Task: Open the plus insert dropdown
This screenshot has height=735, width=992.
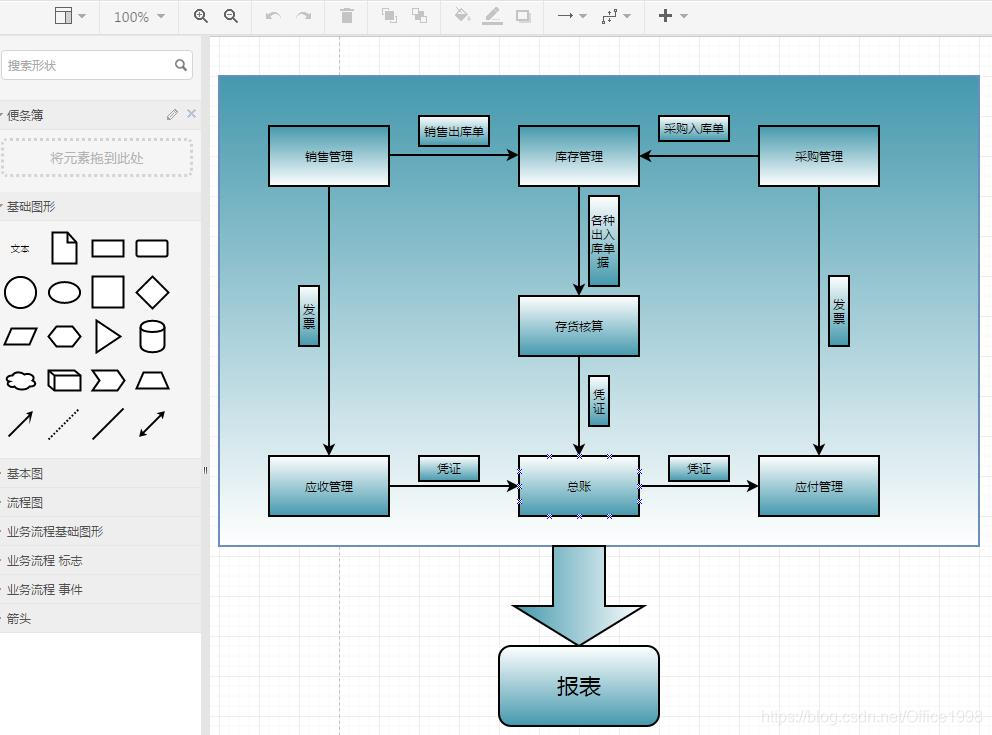Action: (673, 16)
